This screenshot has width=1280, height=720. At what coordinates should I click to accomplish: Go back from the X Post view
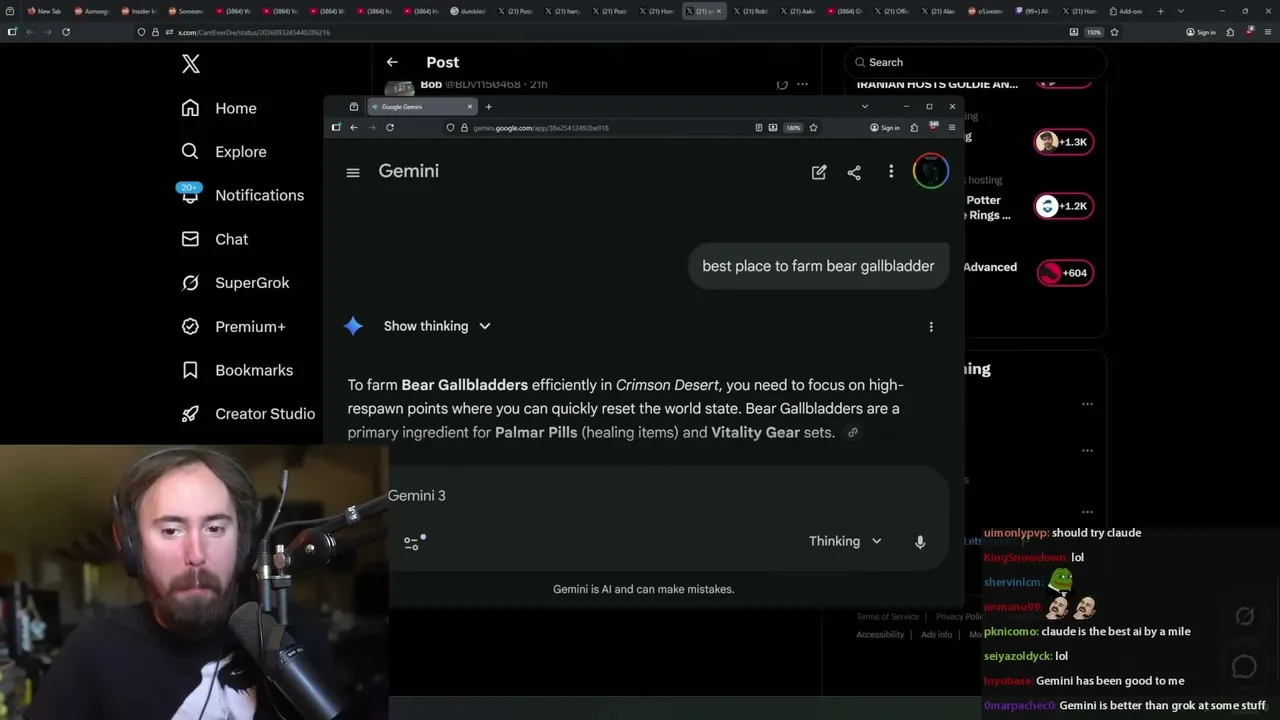click(x=392, y=62)
